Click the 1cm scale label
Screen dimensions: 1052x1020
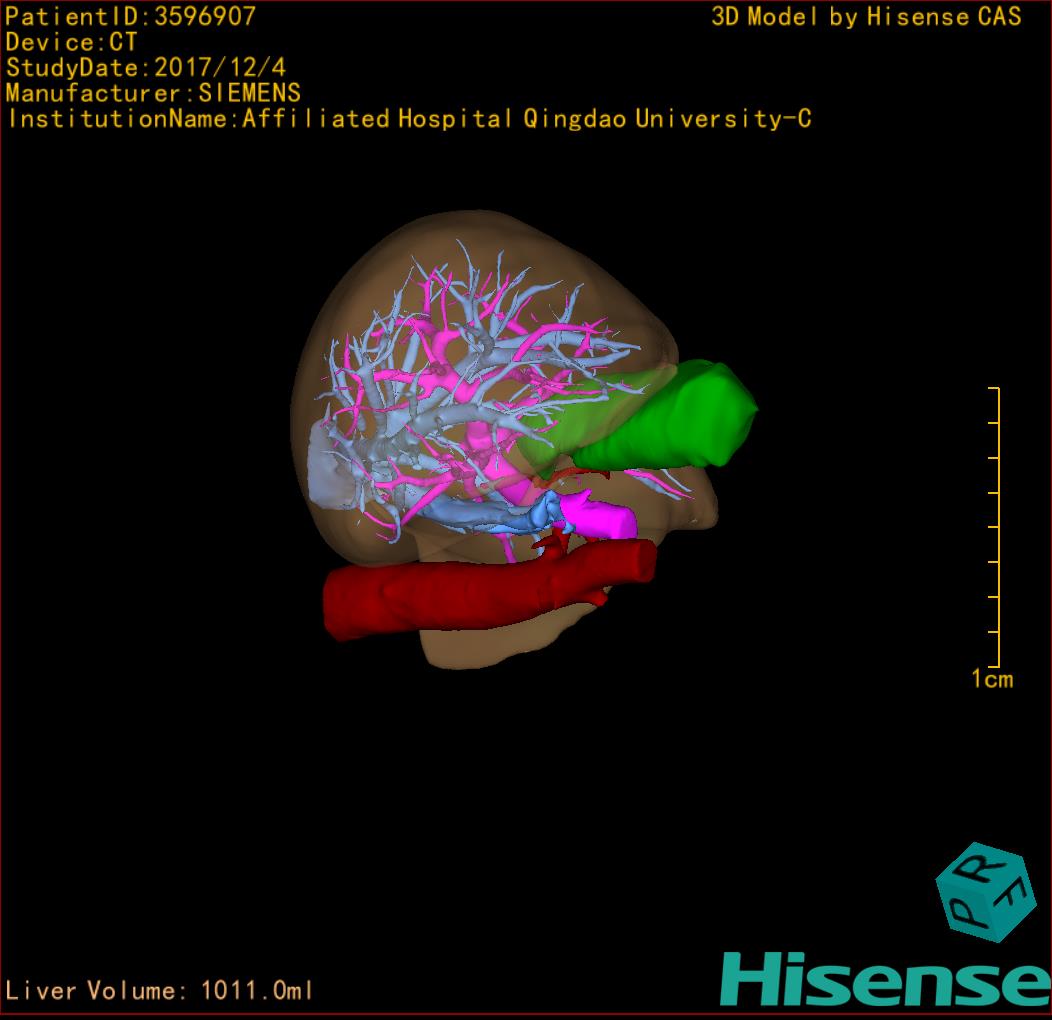coord(992,679)
